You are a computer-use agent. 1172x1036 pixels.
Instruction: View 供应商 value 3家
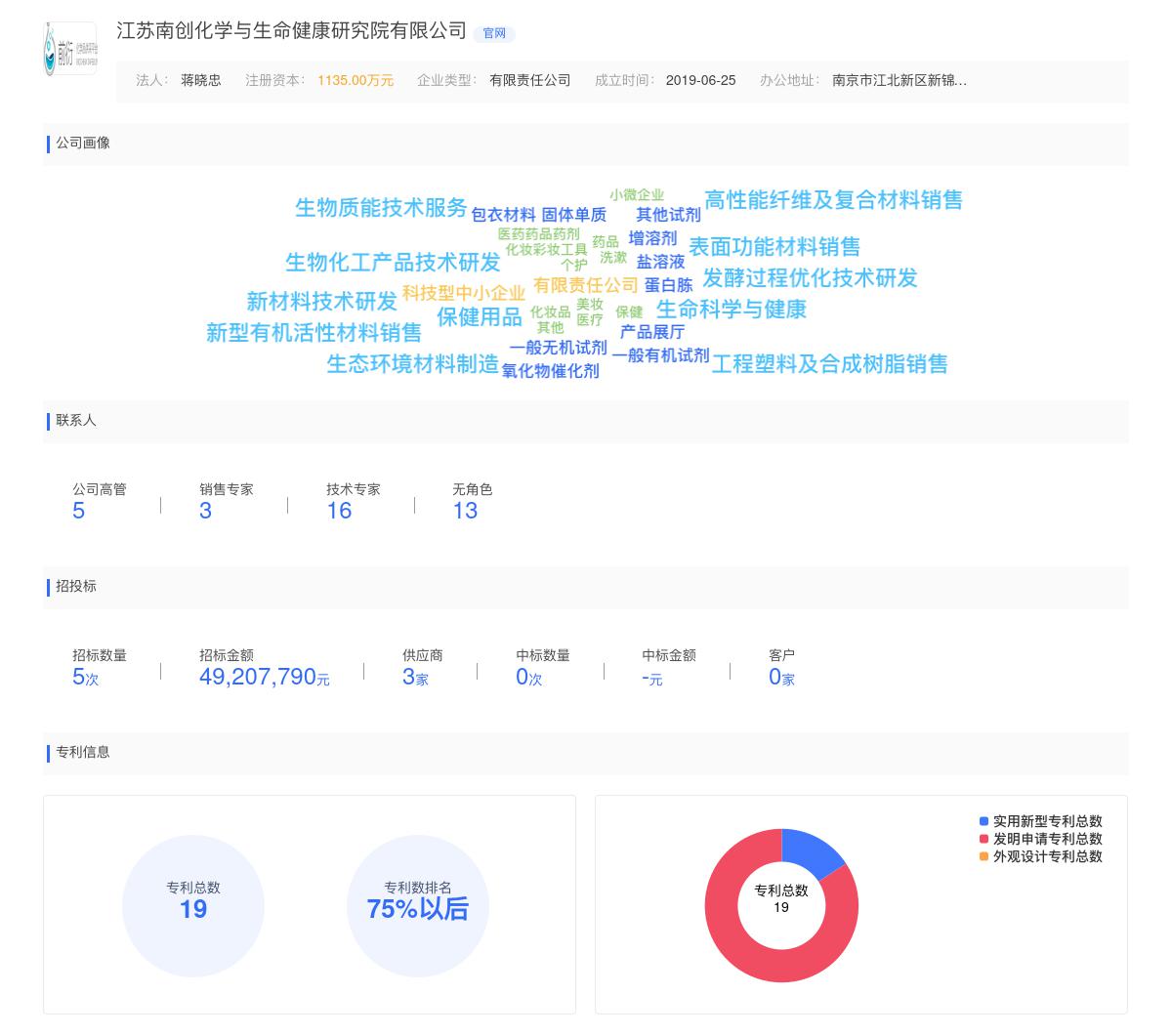click(415, 677)
